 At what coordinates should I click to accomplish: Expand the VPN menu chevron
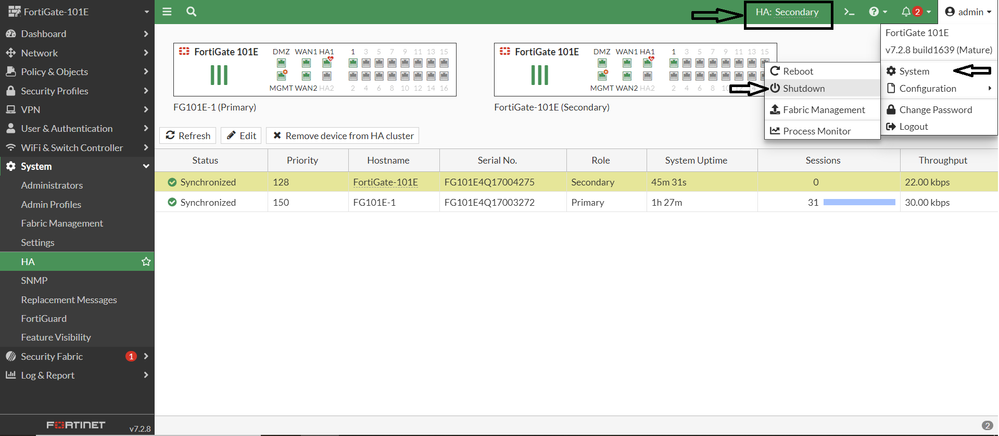[146, 110]
